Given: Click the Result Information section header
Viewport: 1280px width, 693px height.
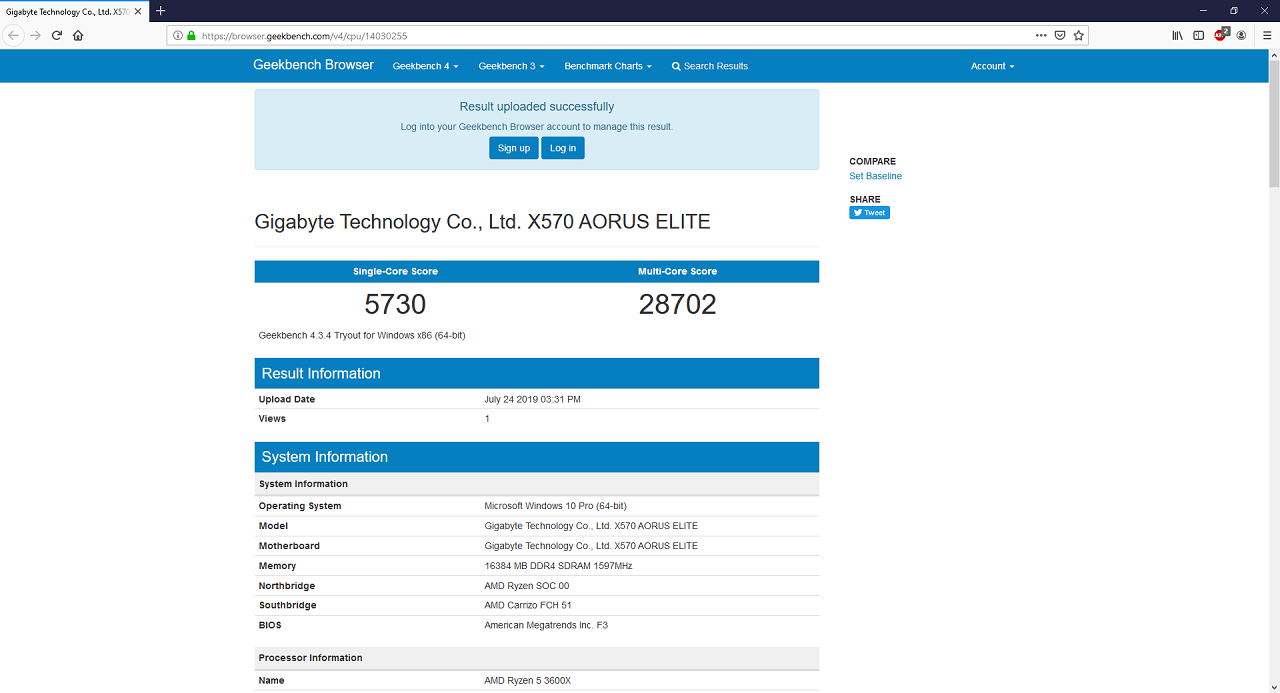Looking at the screenshot, I should click(x=537, y=373).
